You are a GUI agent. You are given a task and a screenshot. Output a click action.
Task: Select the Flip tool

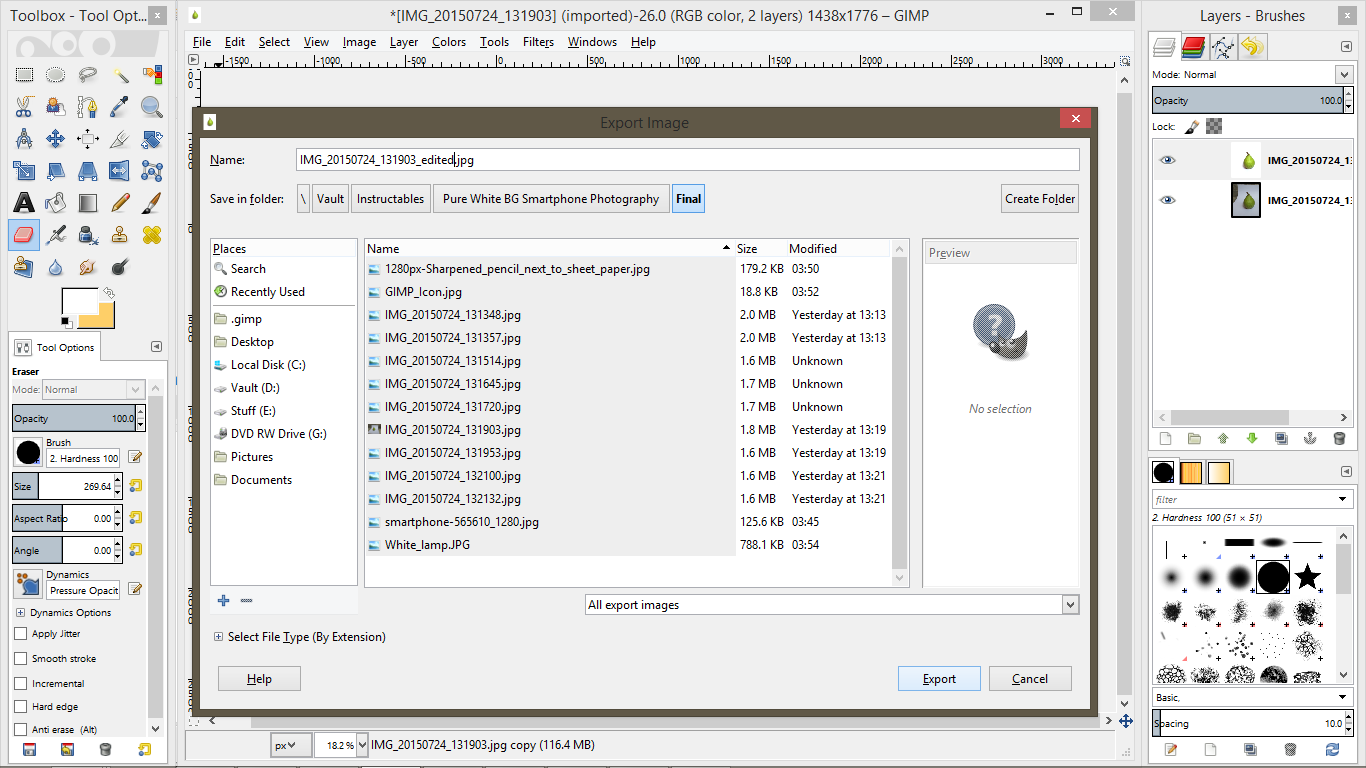120,171
